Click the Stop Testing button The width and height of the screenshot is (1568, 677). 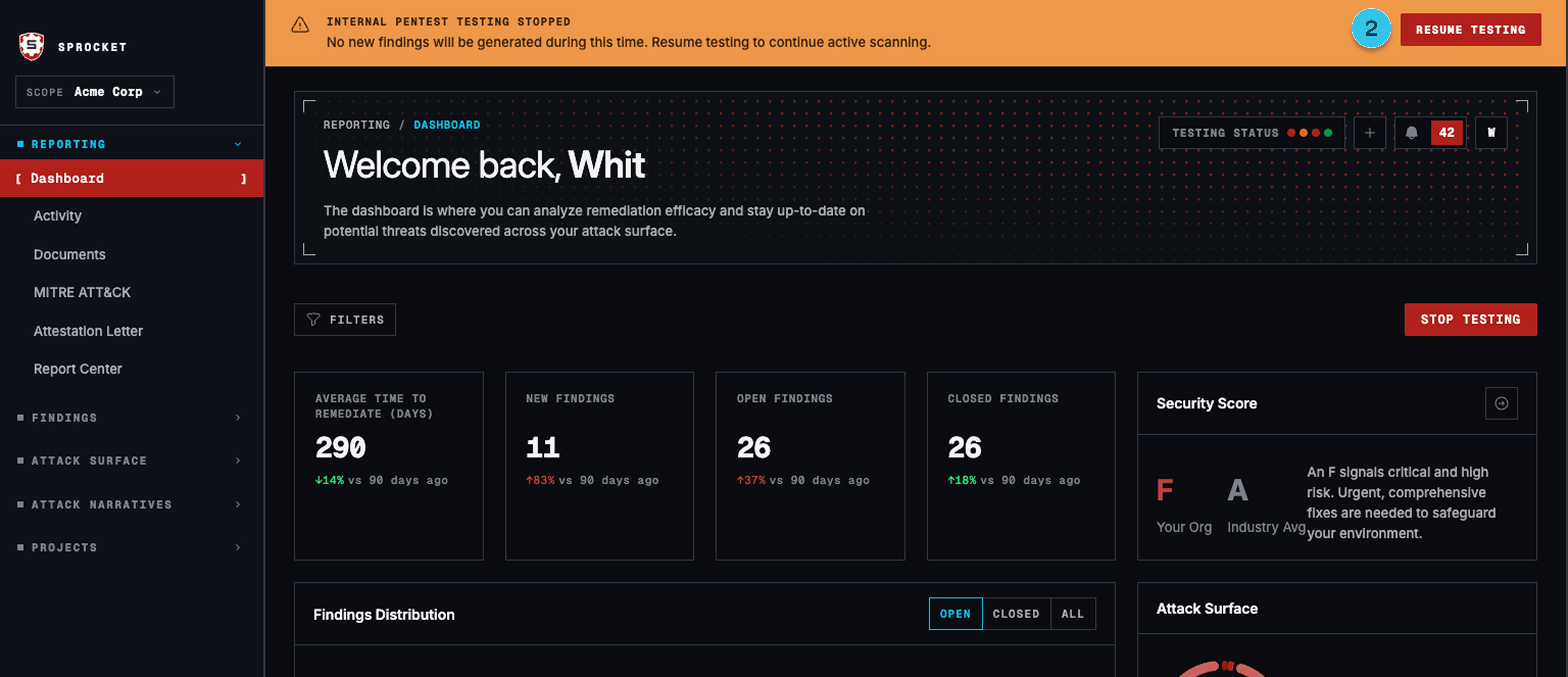tap(1471, 320)
